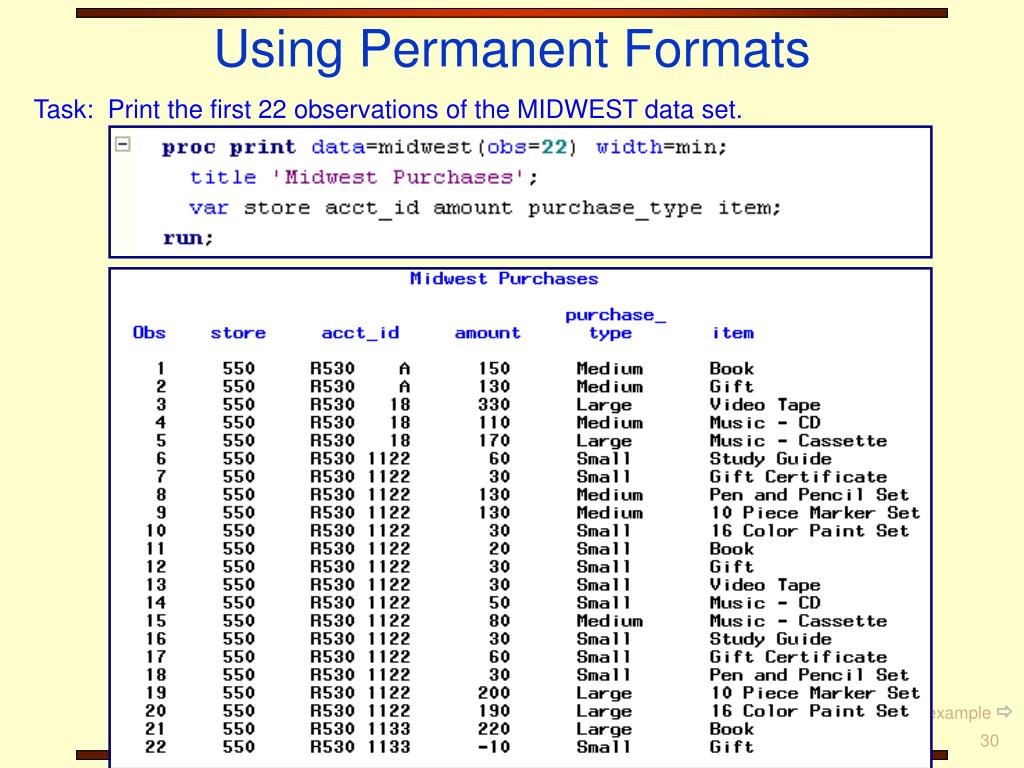Click acct_id 'R530 A' in observation 2
Viewport: 1024px width, 768px height.
coord(360,387)
